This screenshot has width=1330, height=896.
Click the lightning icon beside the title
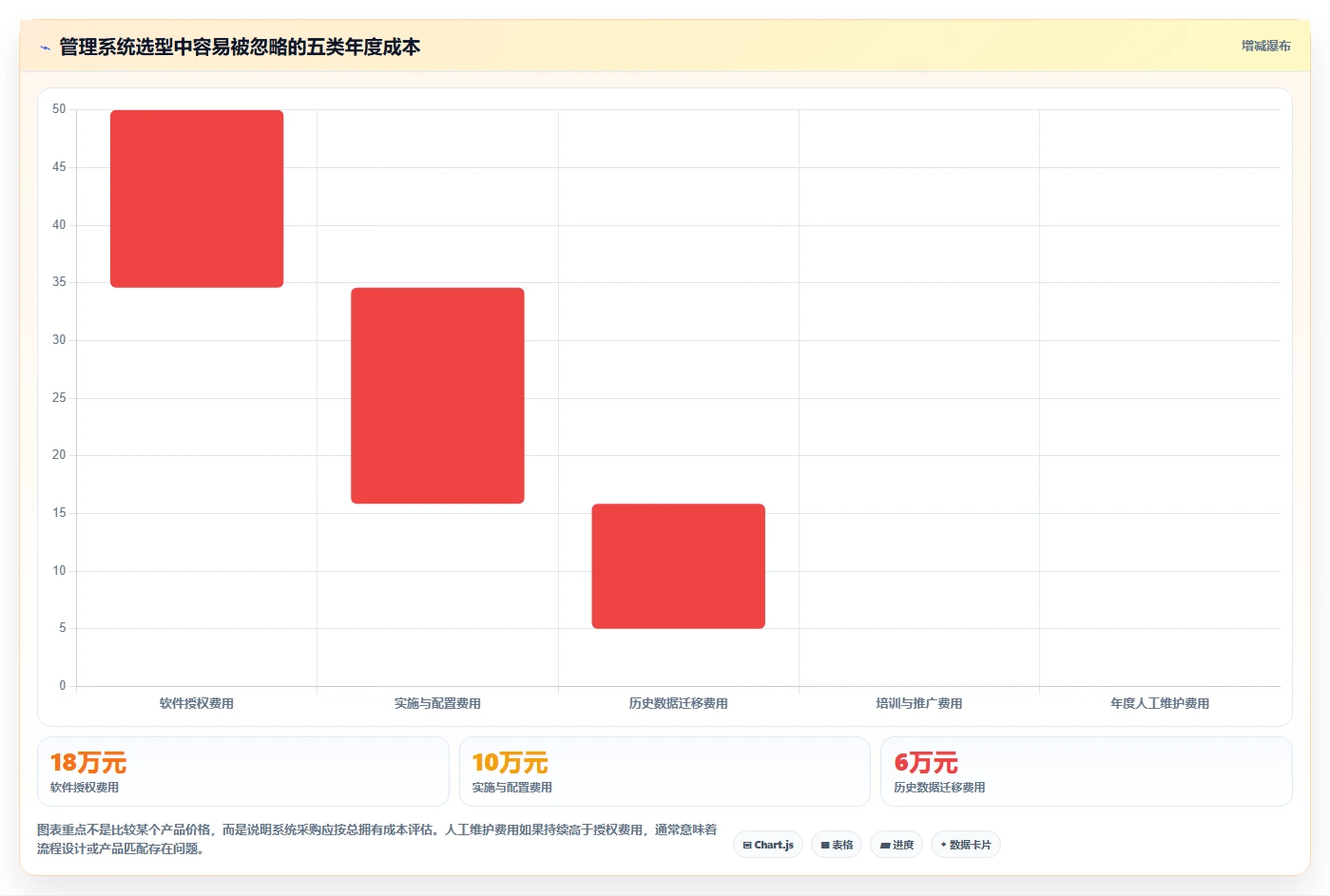coord(45,48)
